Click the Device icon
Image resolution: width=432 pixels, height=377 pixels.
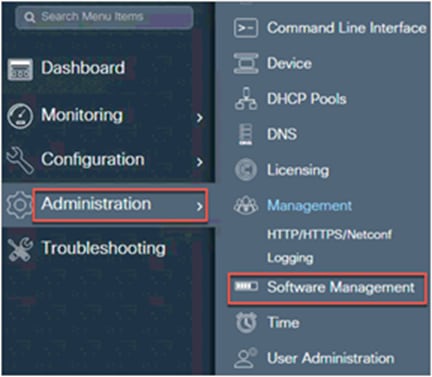(246, 63)
